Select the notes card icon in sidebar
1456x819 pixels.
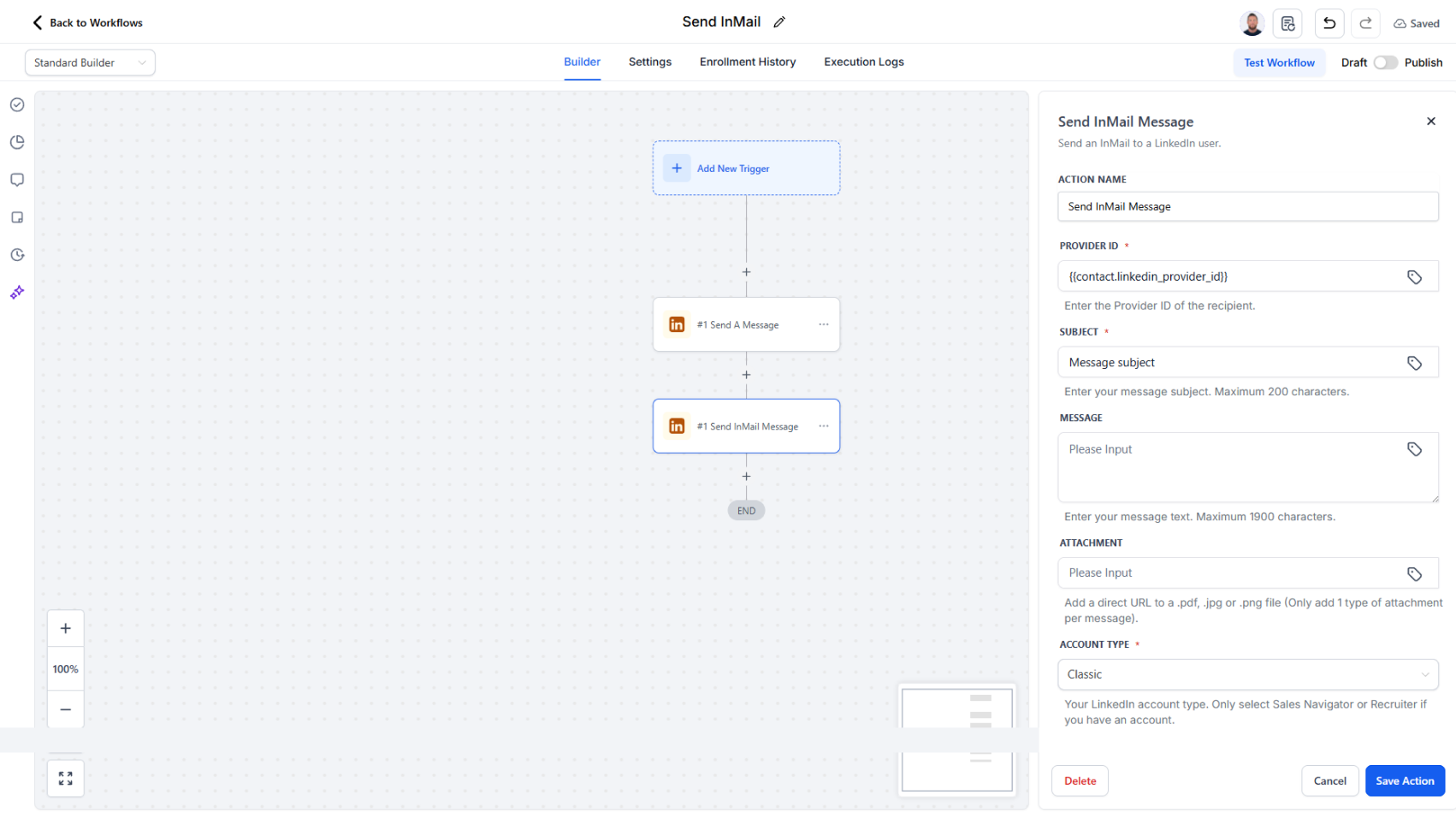(x=16, y=217)
